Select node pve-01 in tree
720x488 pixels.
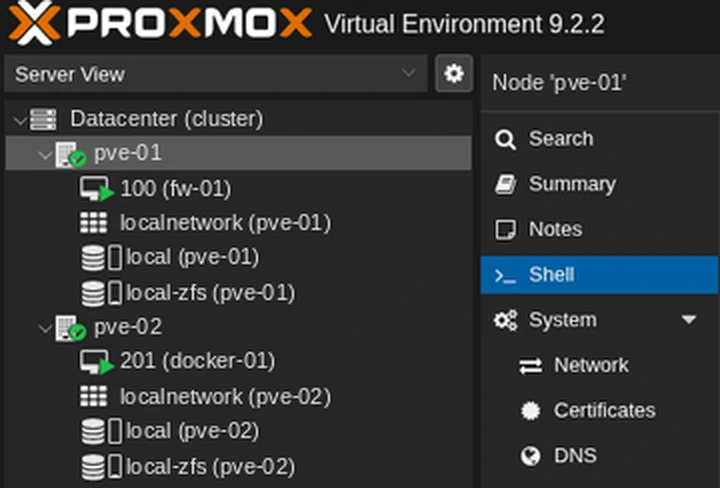click(128, 153)
